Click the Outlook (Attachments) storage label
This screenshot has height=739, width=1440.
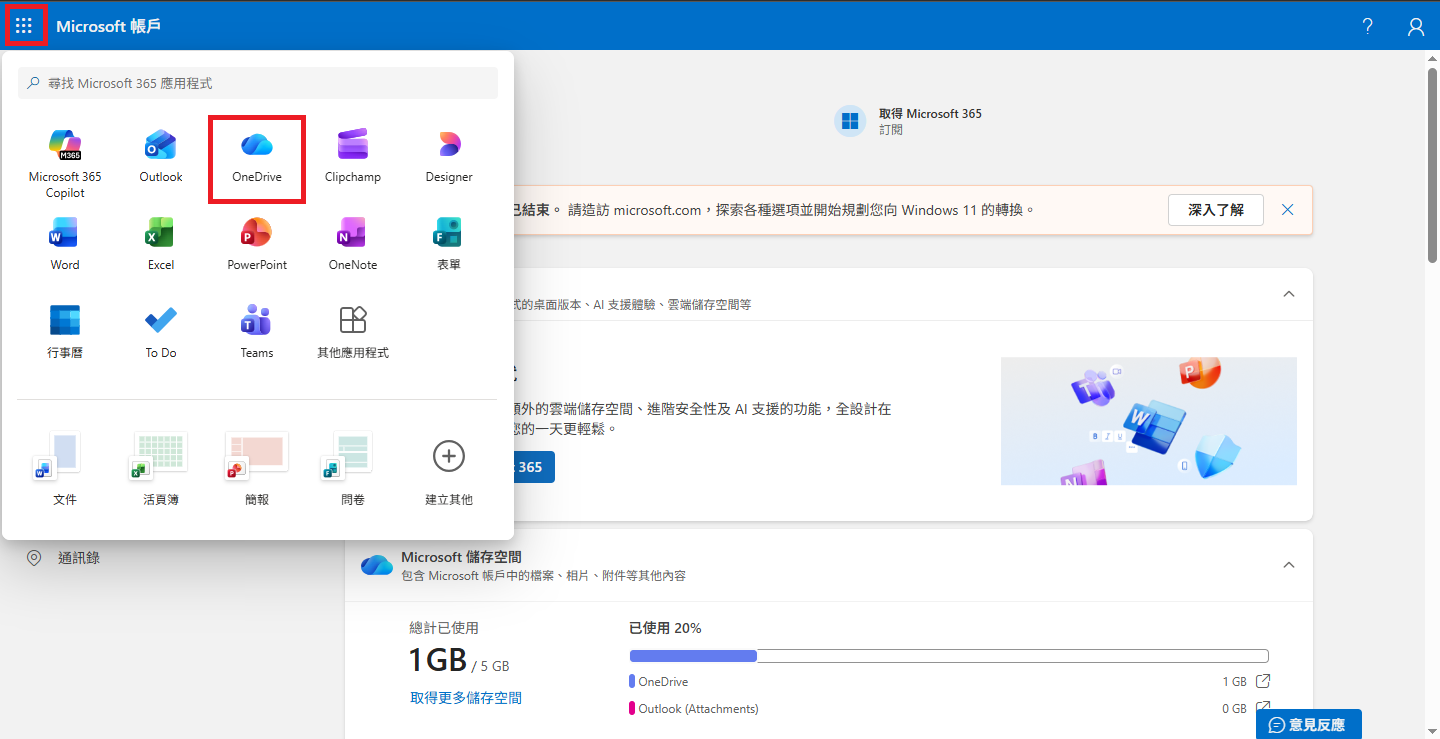point(698,709)
